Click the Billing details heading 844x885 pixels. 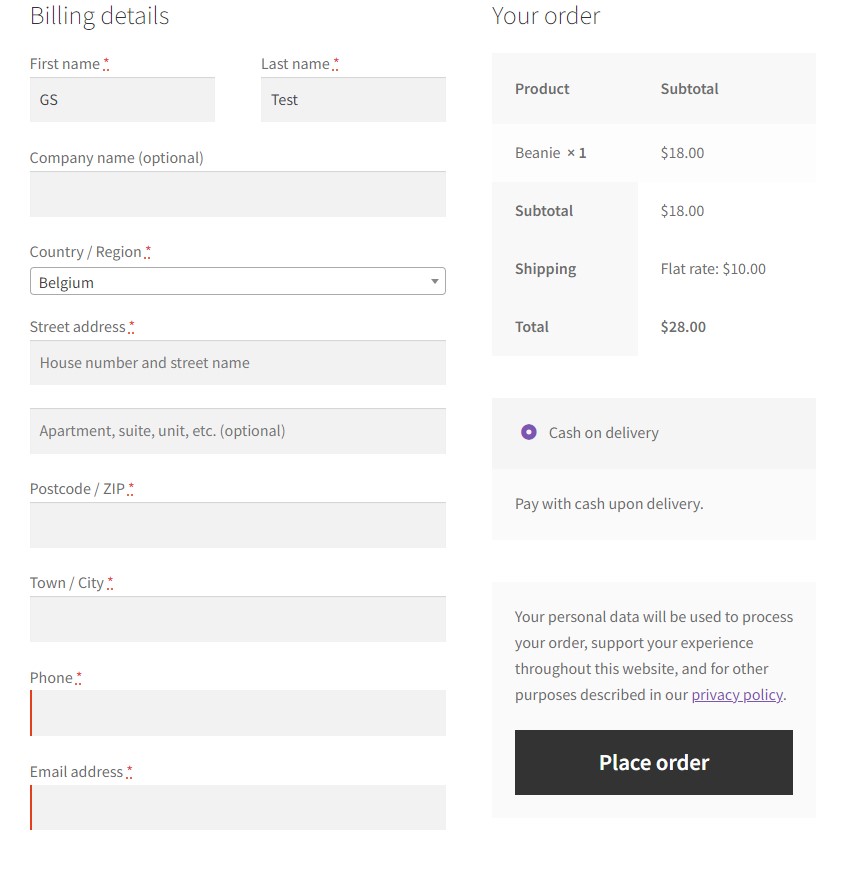click(x=99, y=16)
